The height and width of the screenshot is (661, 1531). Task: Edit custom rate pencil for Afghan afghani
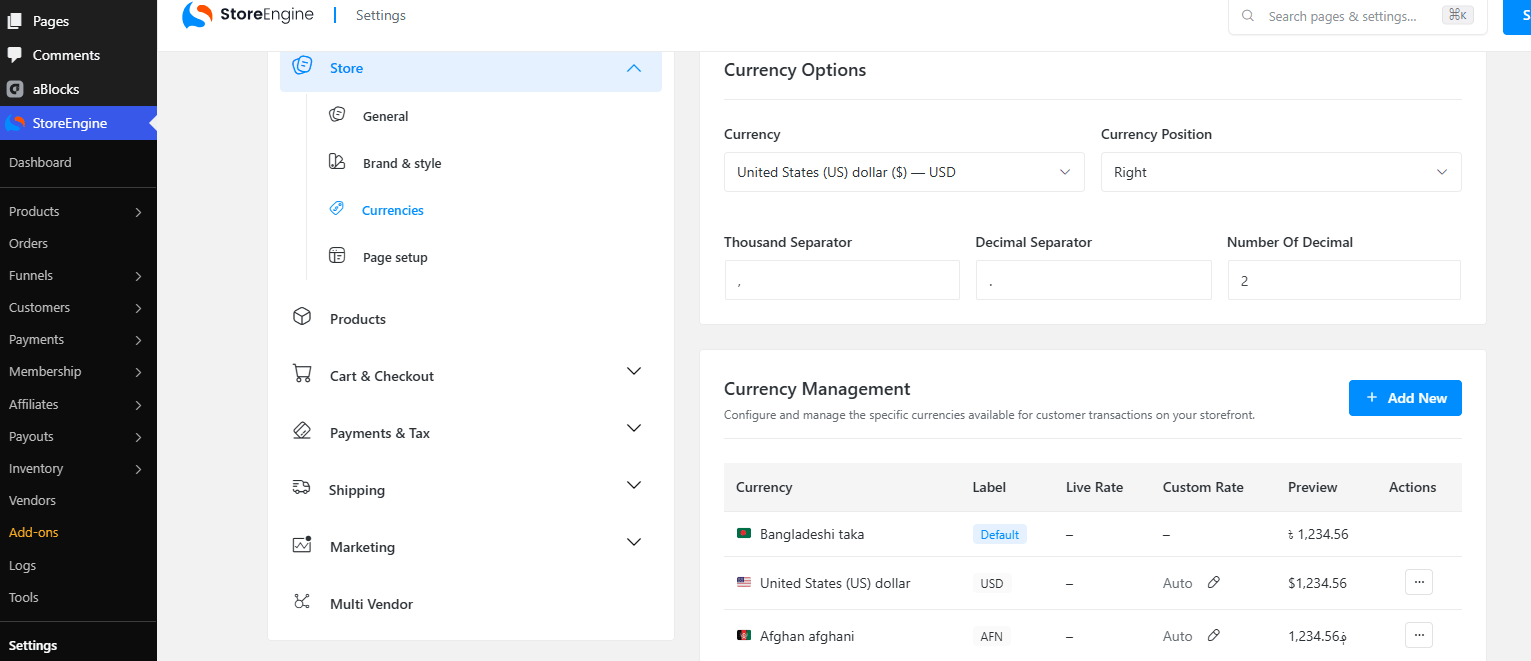point(1214,635)
